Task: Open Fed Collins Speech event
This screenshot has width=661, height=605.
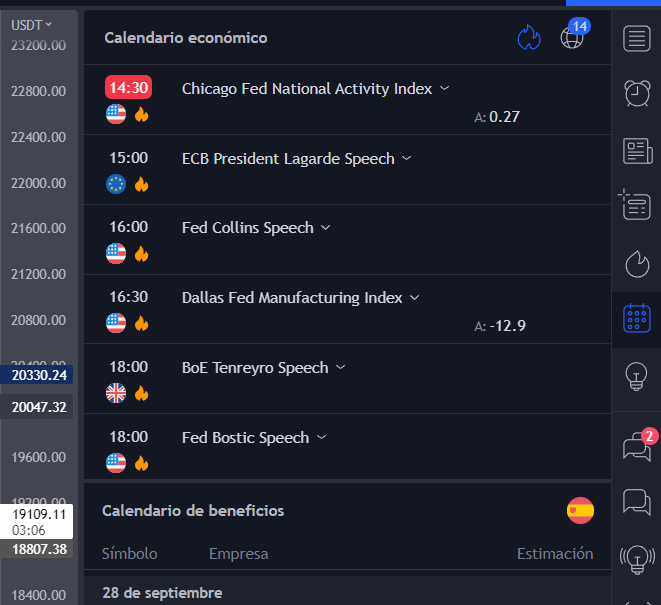Action: (247, 228)
